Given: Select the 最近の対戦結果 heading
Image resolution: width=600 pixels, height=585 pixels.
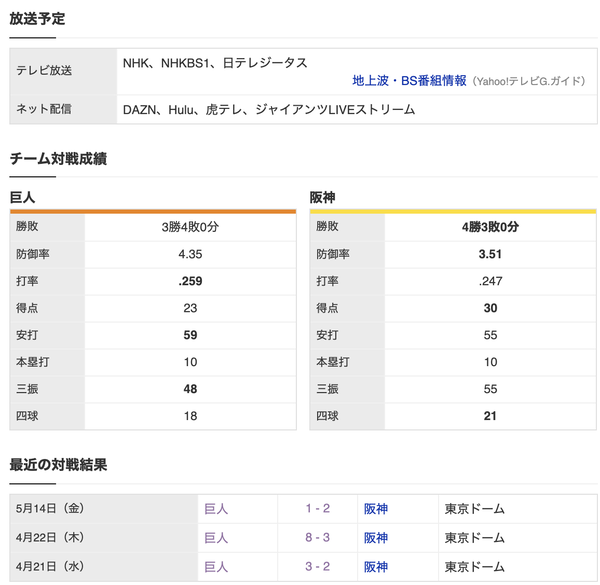Looking at the screenshot, I should coord(58,465).
